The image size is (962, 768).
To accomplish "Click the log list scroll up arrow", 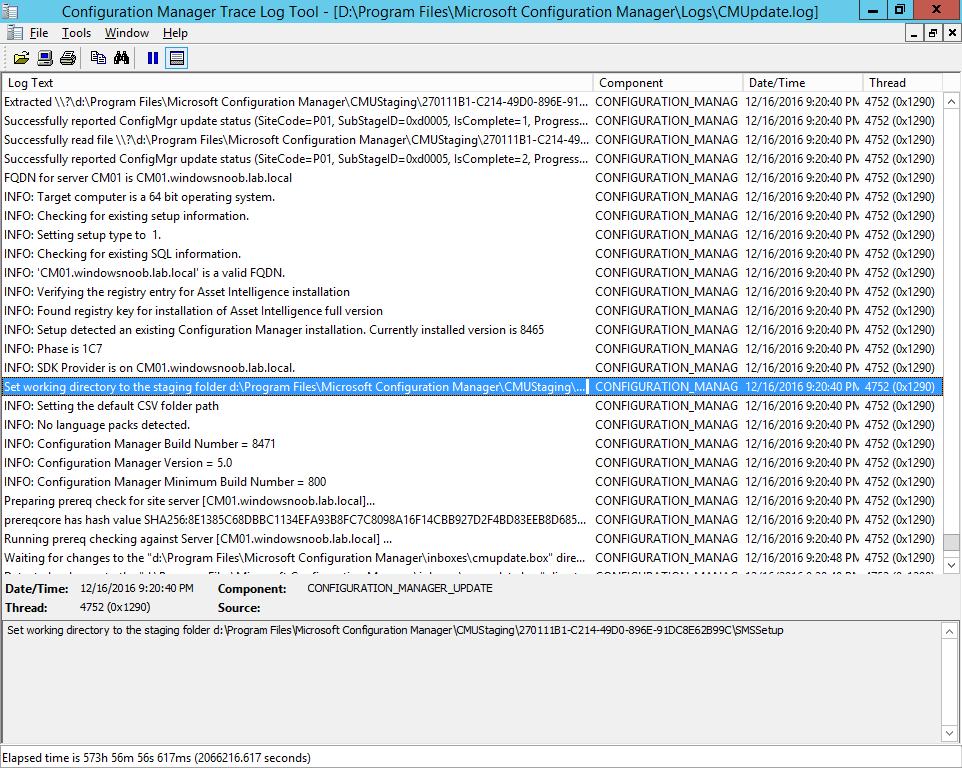I will [x=951, y=101].
